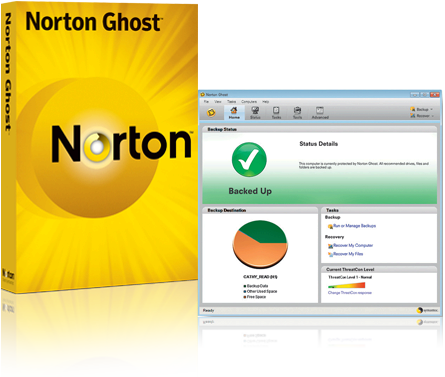Click the icon beside Run or Manage Backups
This screenshot has height=377, width=445.
pyautogui.click(x=330, y=227)
